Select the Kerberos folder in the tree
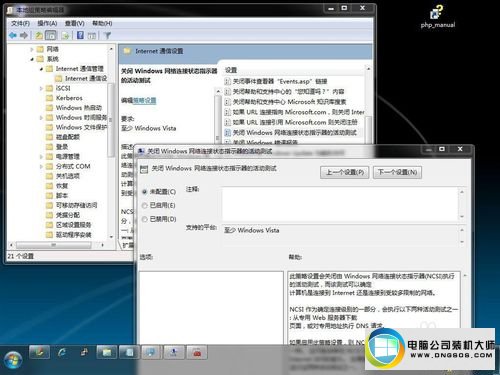Image resolution: width=500 pixels, height=375 pixels. (64, 98)
